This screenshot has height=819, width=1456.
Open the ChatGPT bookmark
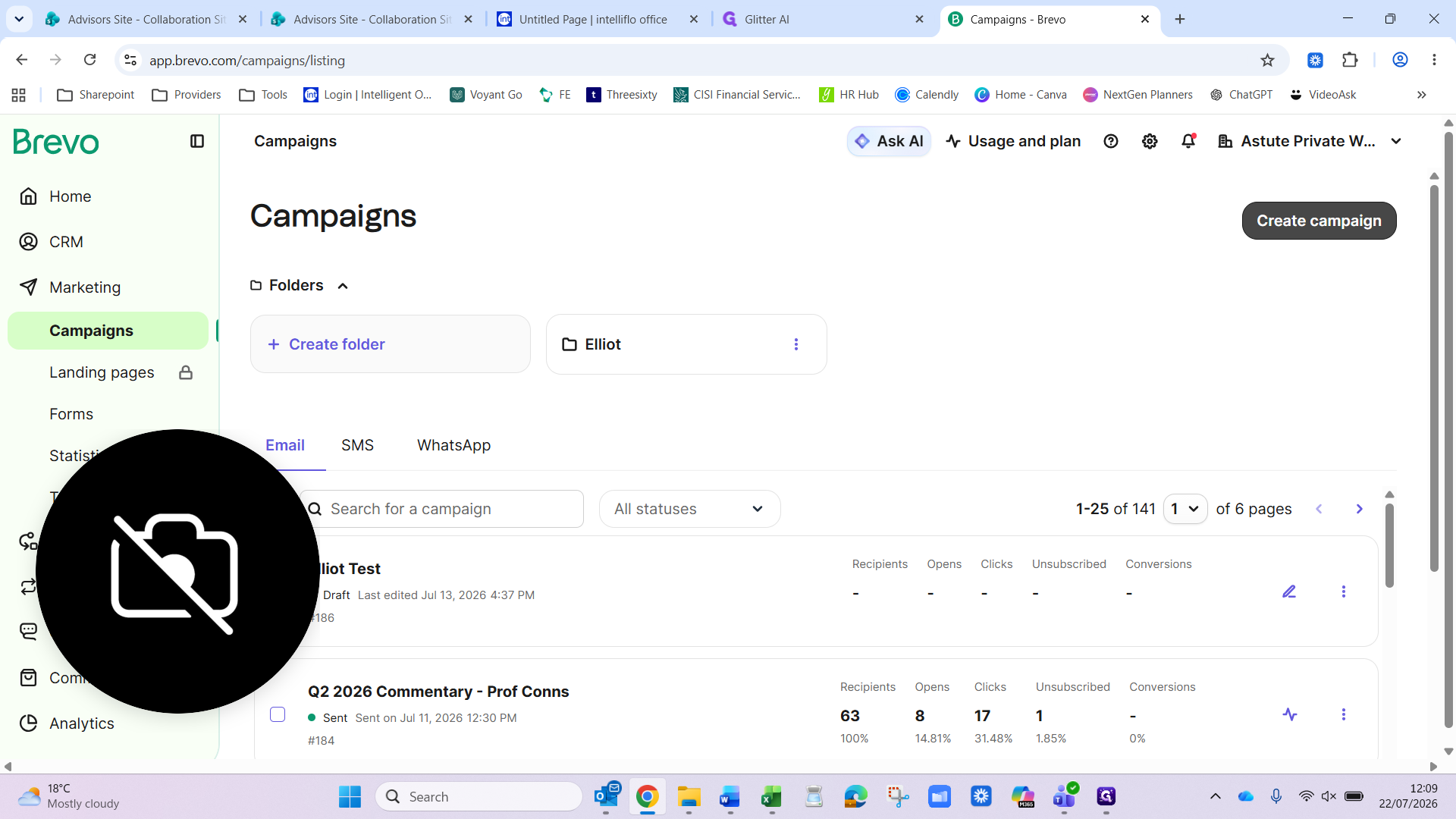[x=1241, y=95]
